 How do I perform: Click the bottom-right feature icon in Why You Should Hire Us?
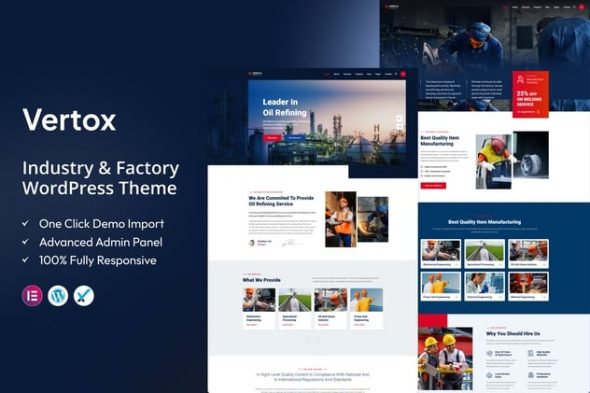[531, 375]
